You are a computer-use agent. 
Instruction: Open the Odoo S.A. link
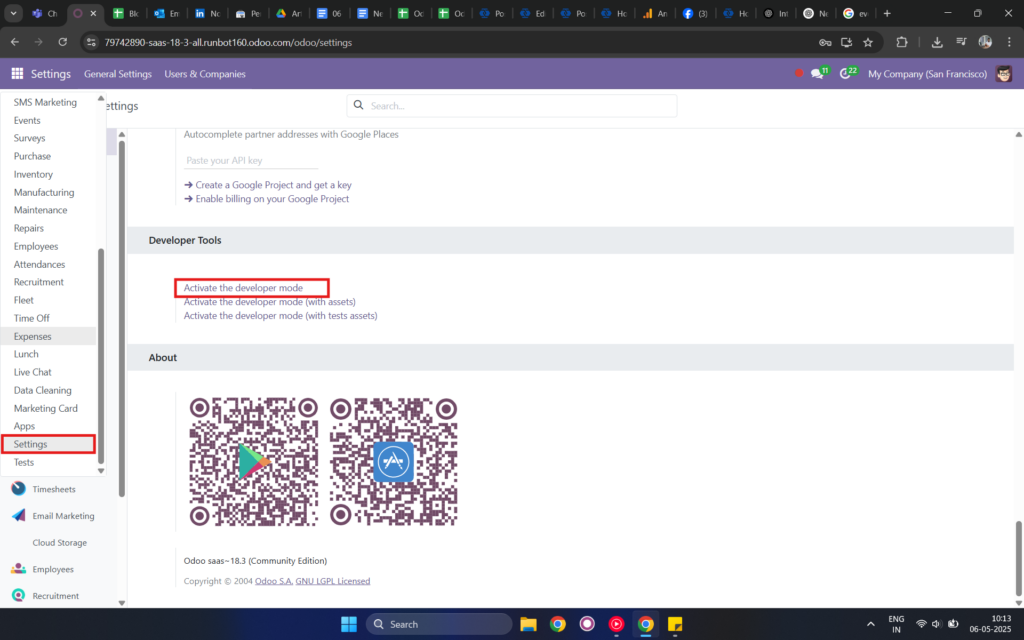pos(274,581)
